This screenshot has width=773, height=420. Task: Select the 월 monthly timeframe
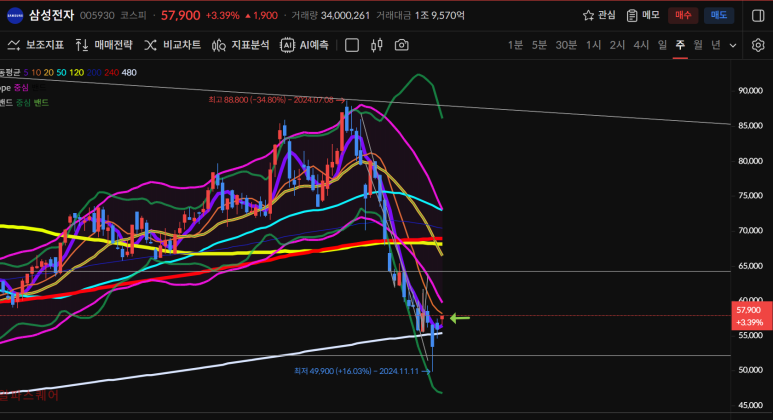point(698,45)
